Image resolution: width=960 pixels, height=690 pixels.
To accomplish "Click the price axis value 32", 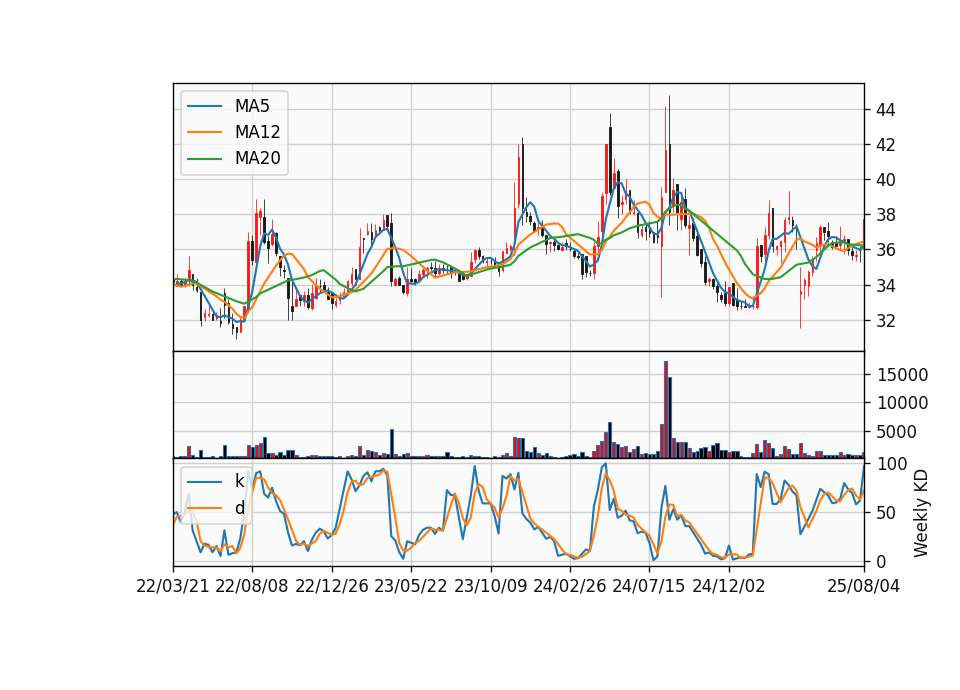I will [x=885, y=320].
